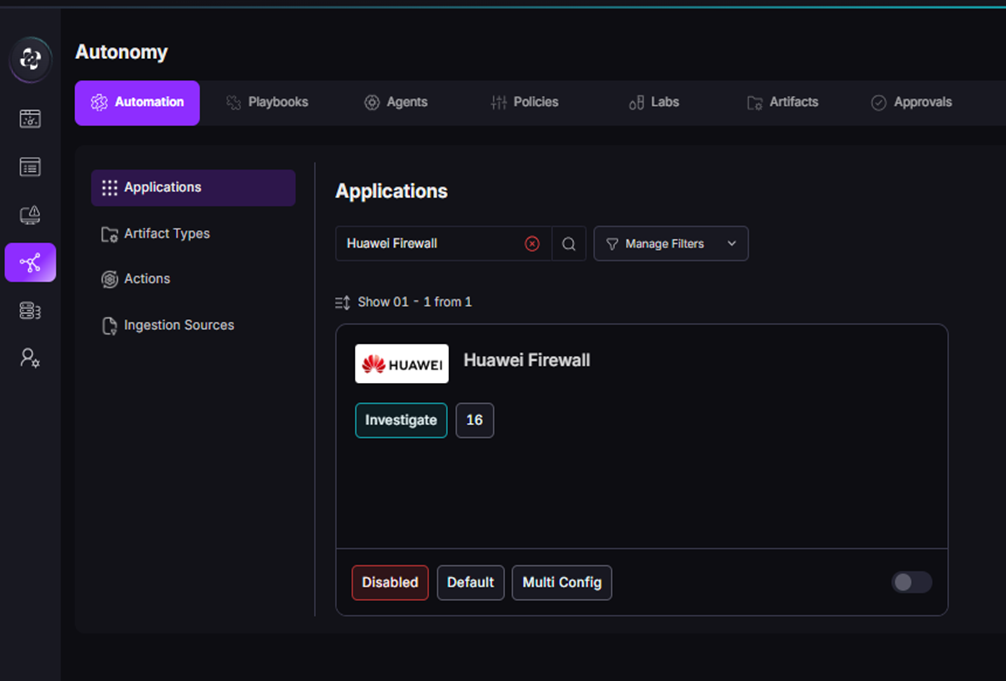Click the magnifier search button
The width and height of the screenshot is (1006, 681).
(x=568, y=244)
